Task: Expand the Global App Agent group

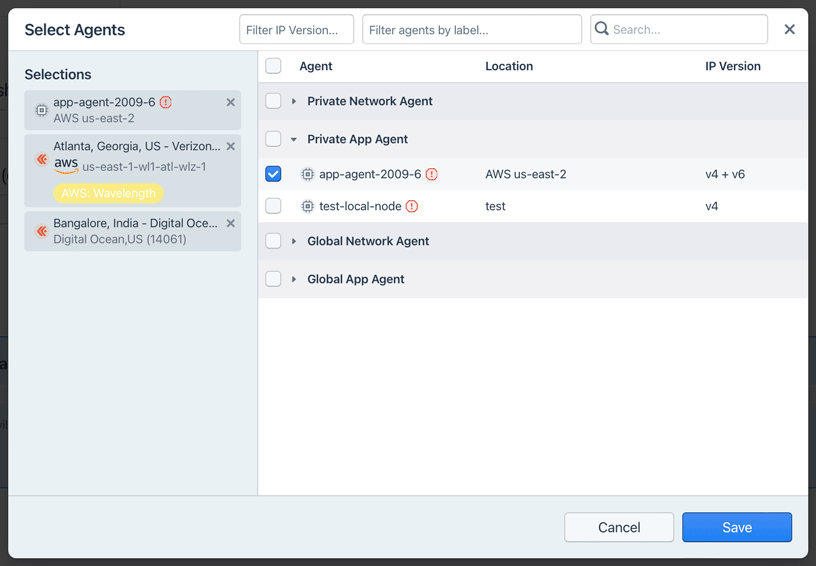Action: (294, 279)
